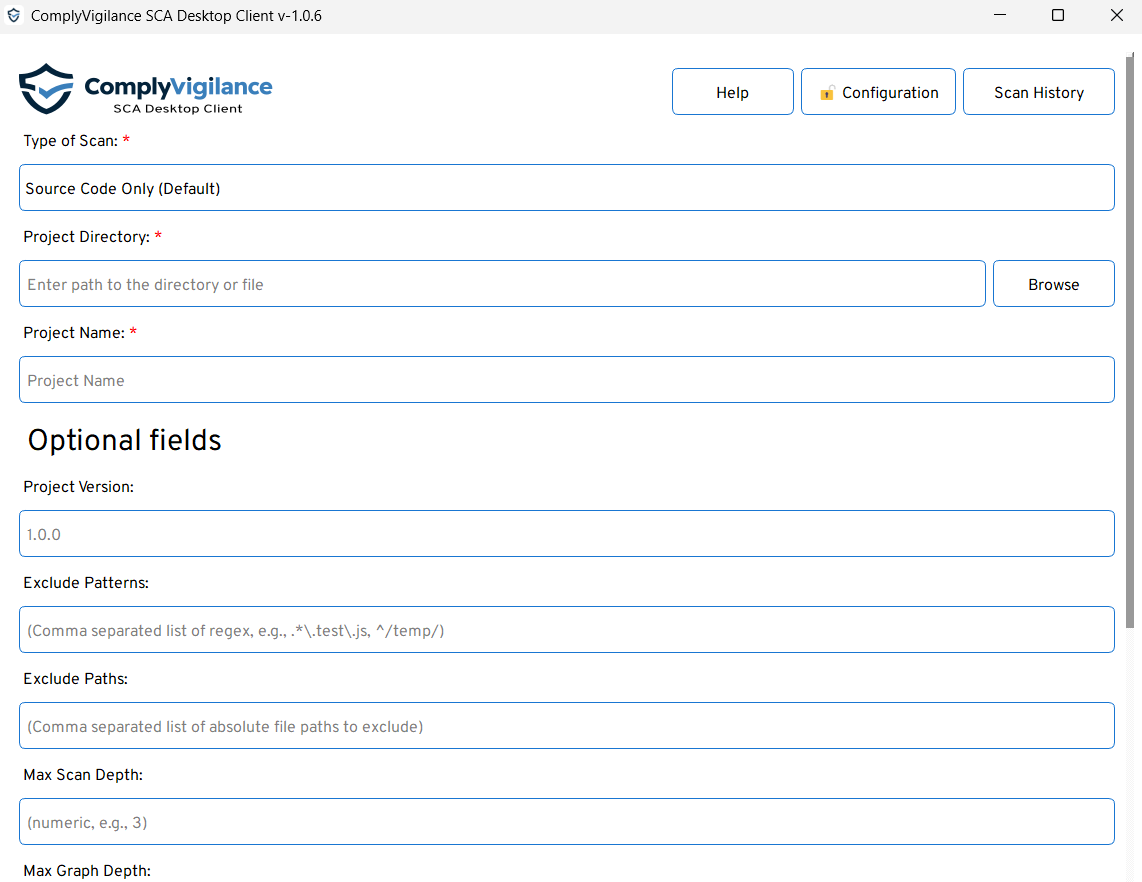Click the ComplyVigilance shield logo
Viewport: 1142px width, 882px height.
click(46, 90)
